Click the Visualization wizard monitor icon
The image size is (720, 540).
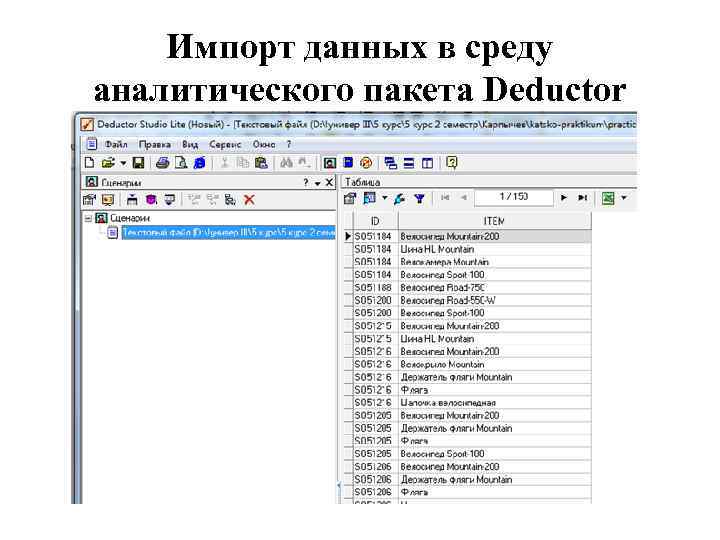(x=169, y=200)
